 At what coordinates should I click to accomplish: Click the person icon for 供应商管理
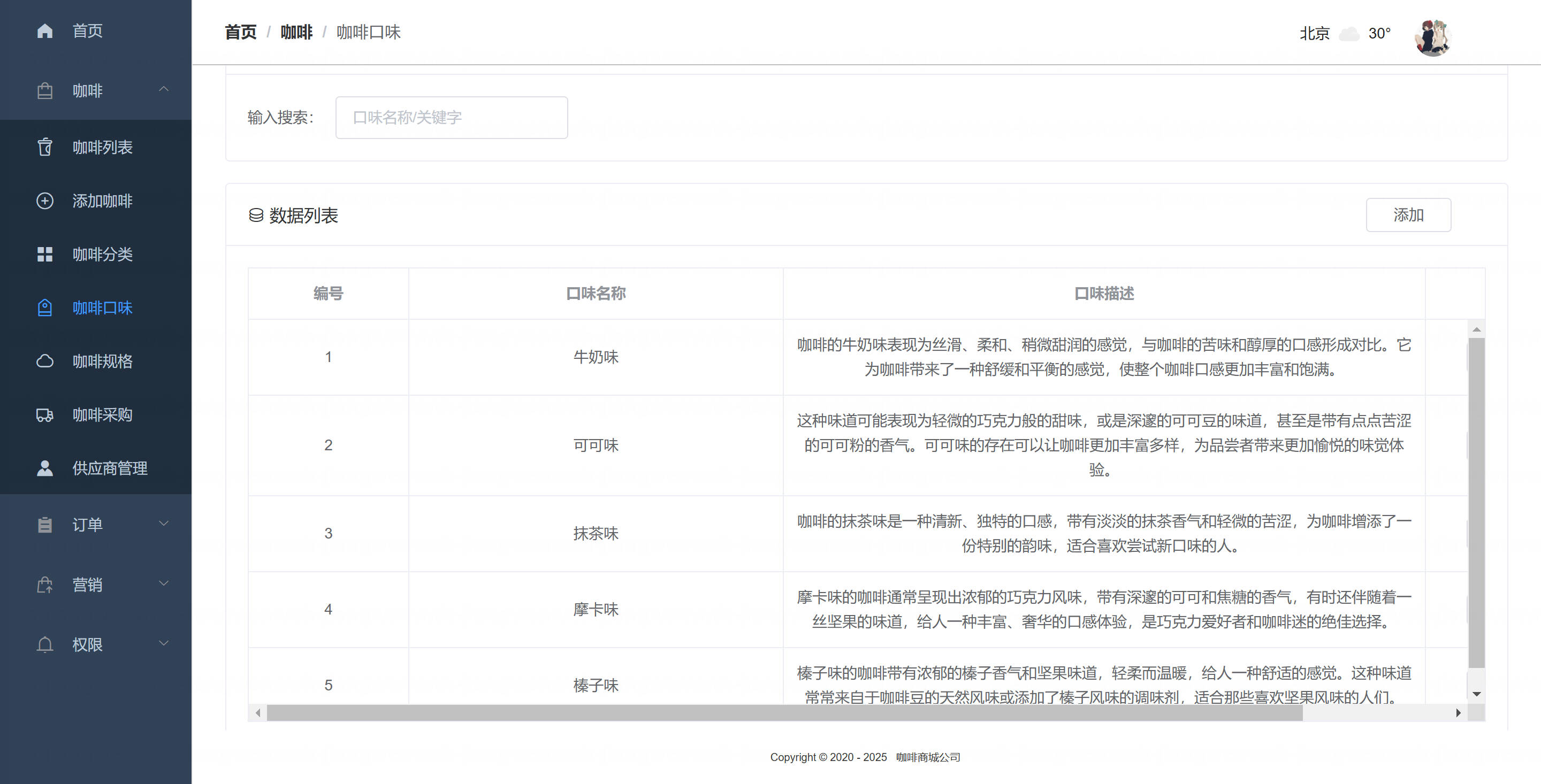45,468
